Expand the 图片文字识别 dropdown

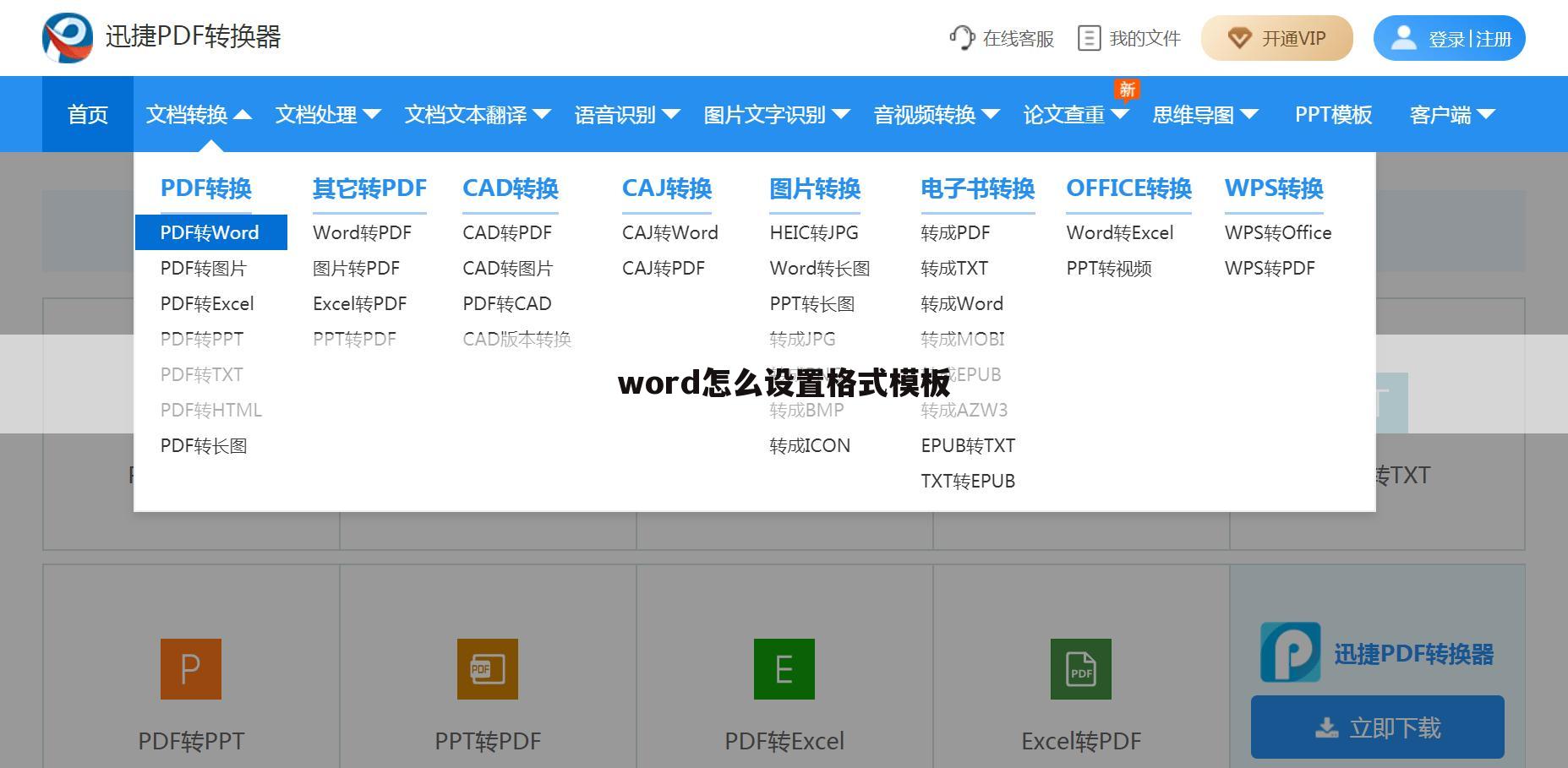(841, 114)
